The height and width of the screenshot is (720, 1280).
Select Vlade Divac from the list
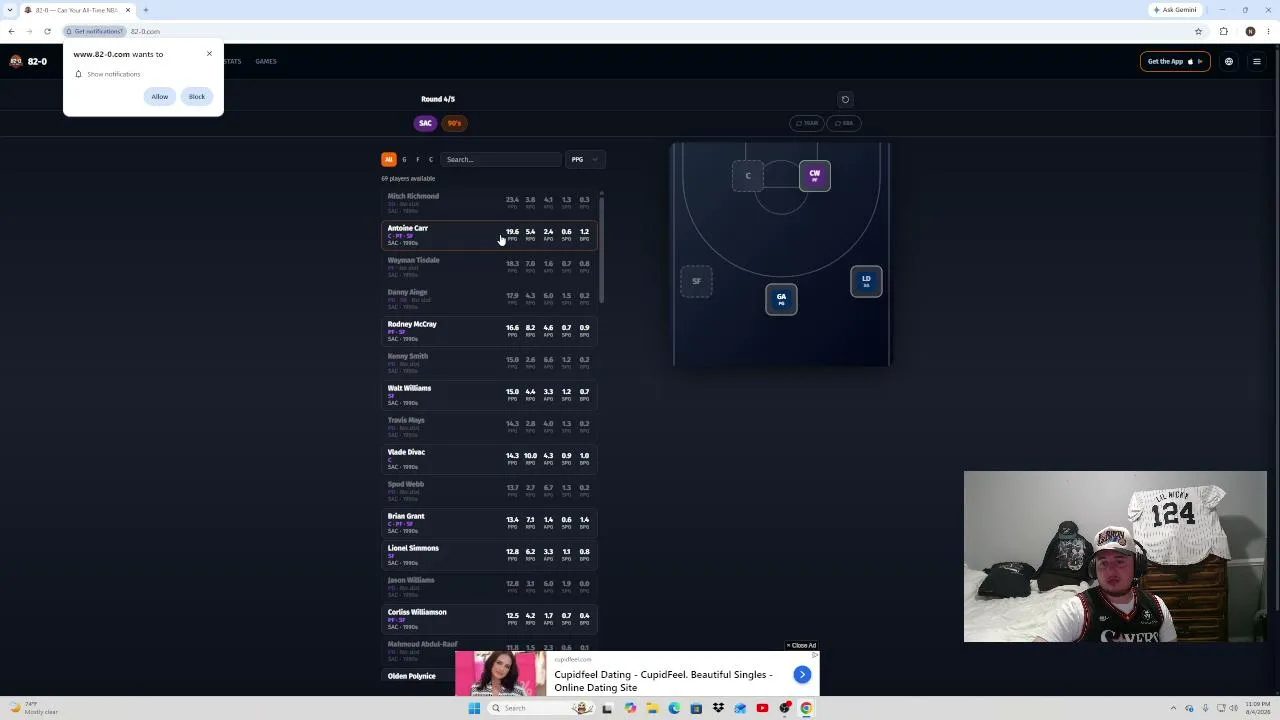(x=489, y=459)
